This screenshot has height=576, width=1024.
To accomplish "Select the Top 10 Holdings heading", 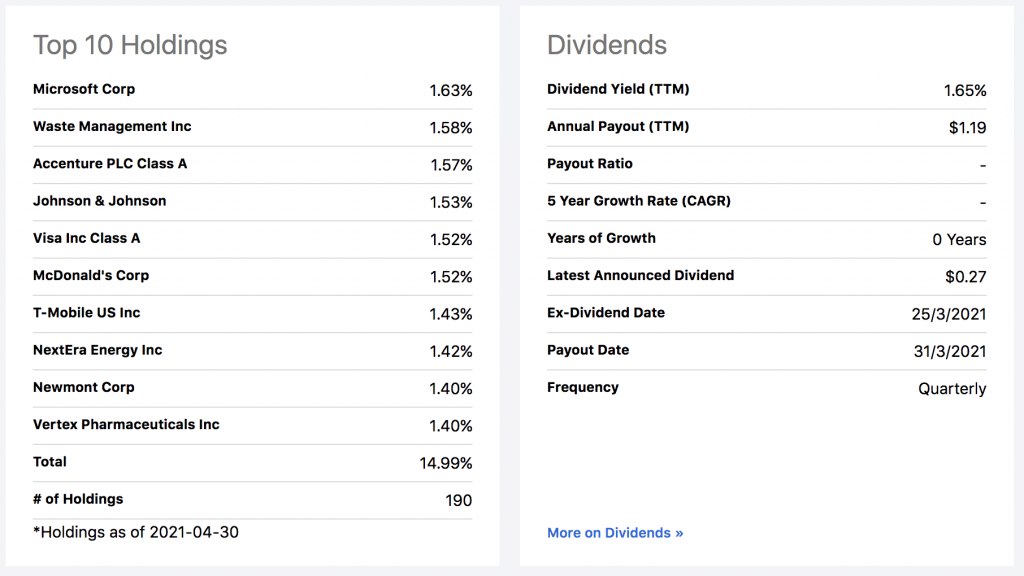I will coord(130,45).
